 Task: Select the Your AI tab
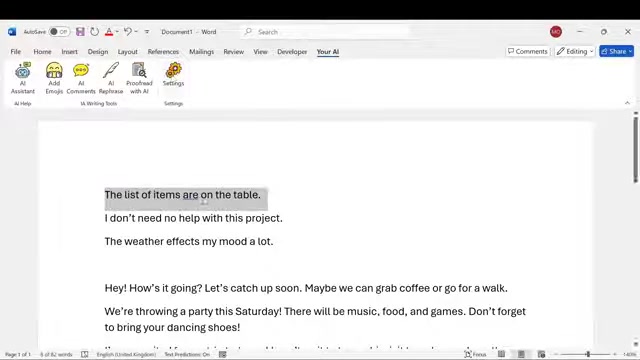tap(328, 52)
